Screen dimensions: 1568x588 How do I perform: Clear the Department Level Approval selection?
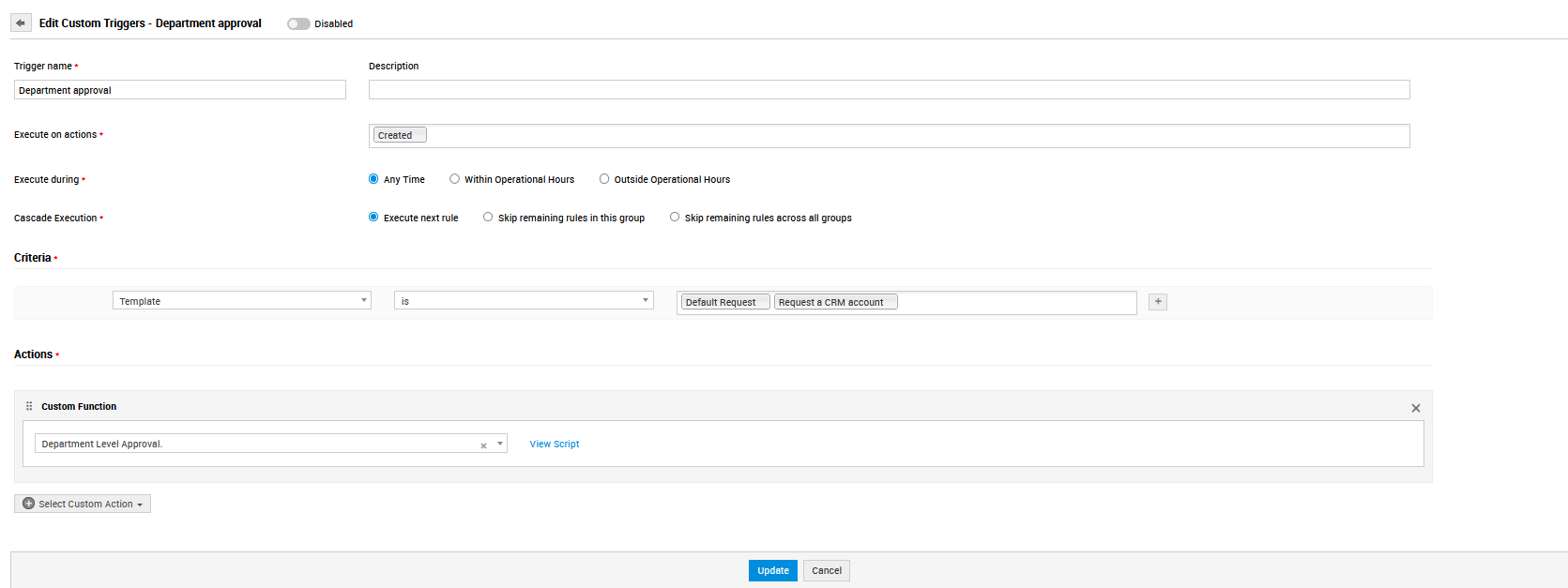coord(483,445)
